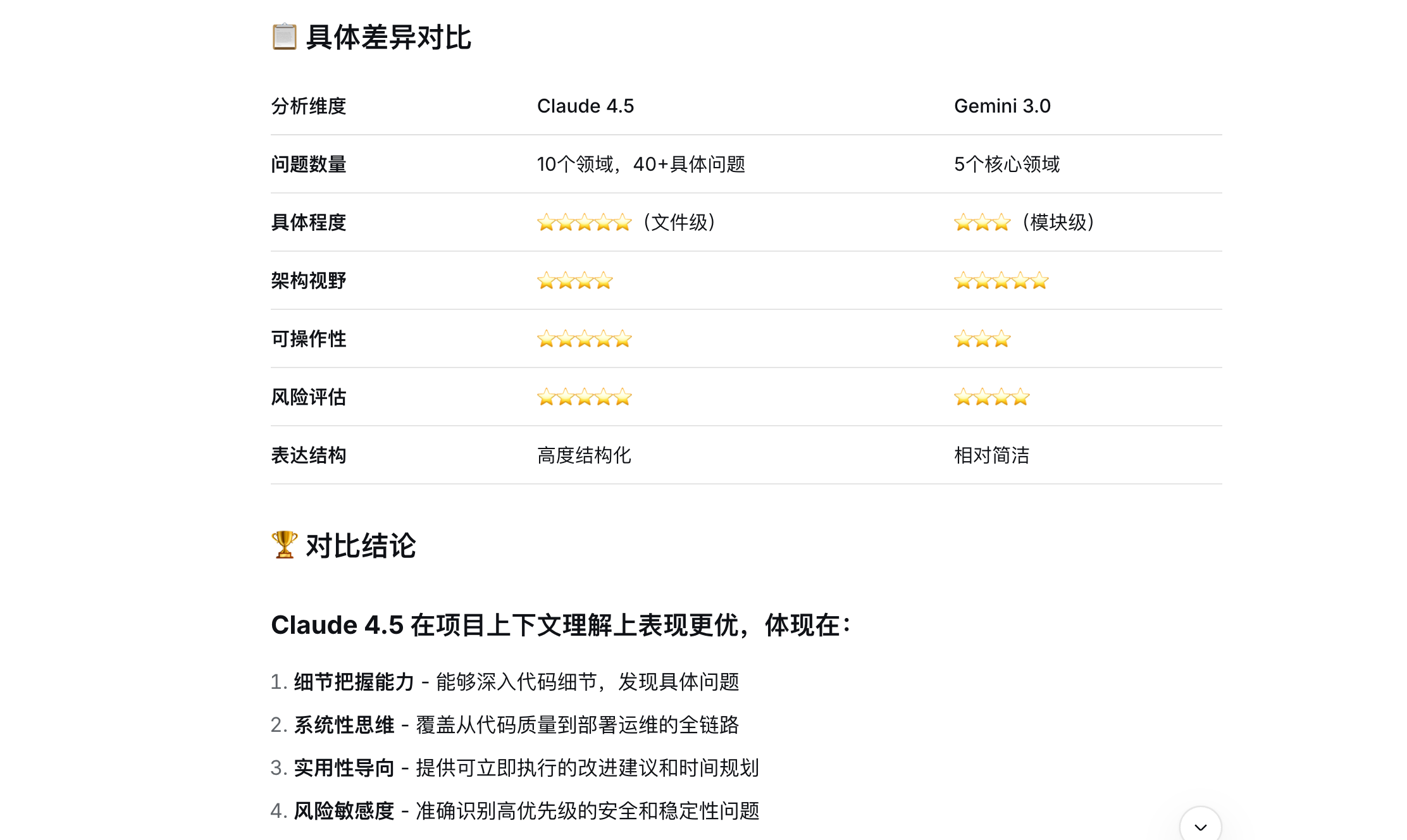Click Gemini's three-star rating in 具体程度 row

tap(982, 223)
